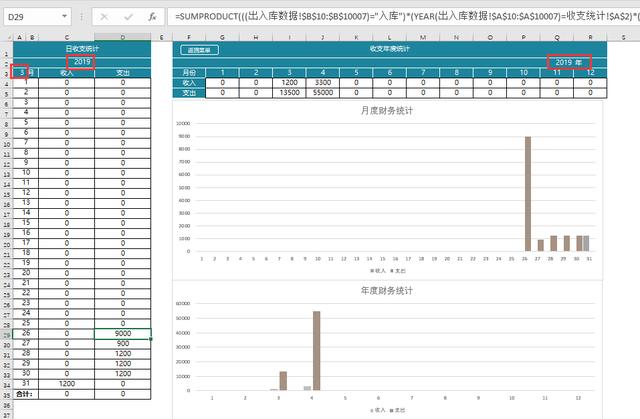Select the month cell showing 3

[x=22, y=72]
